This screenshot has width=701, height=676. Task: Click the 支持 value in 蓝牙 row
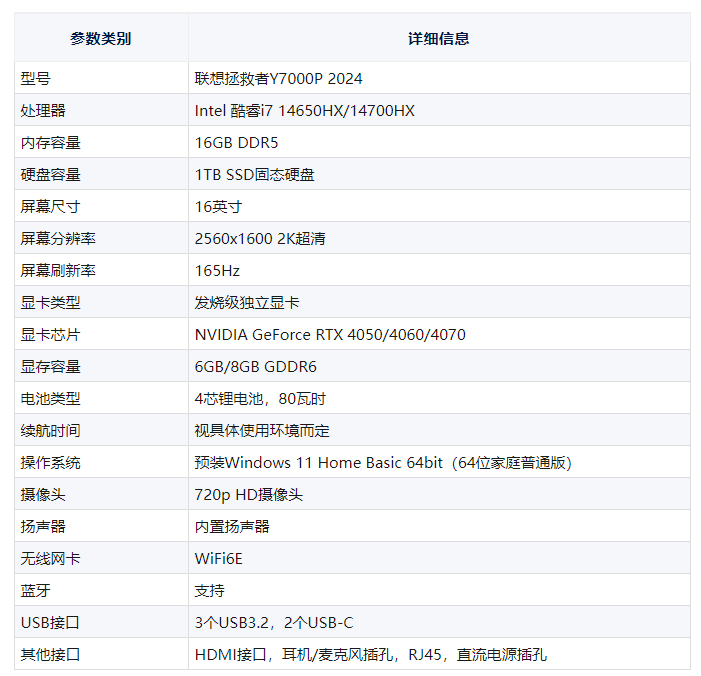click(x=210, y=591)
